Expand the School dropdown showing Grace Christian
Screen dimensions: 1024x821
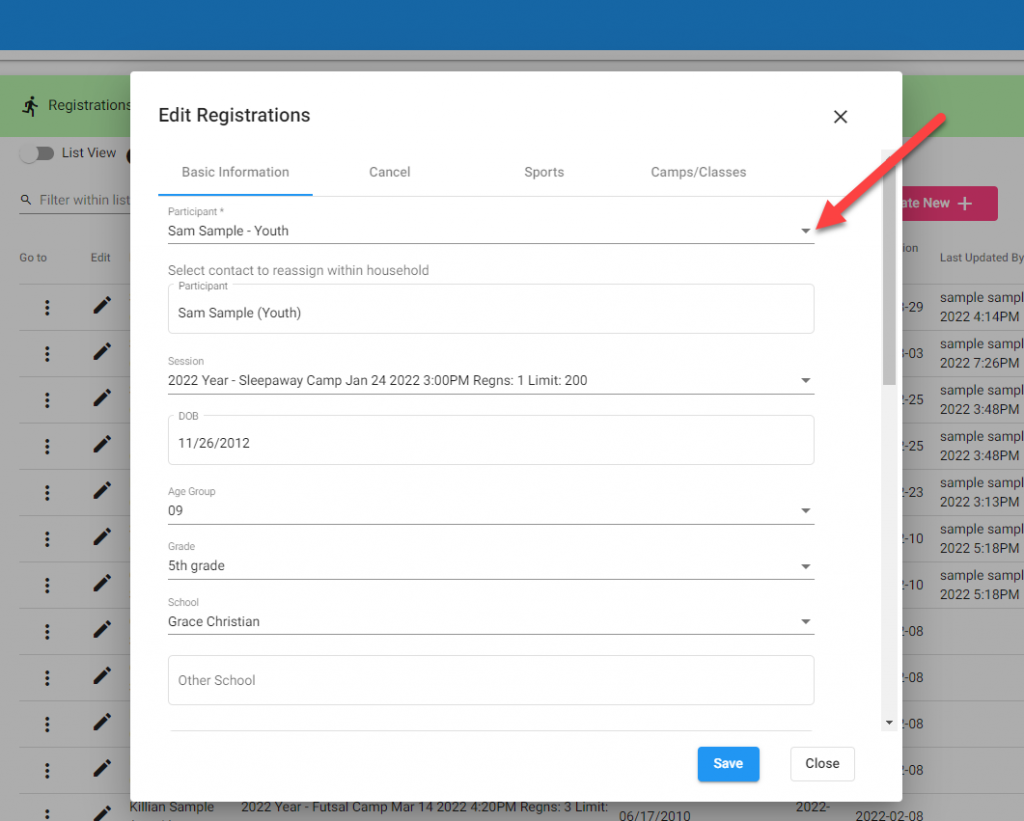805,622
